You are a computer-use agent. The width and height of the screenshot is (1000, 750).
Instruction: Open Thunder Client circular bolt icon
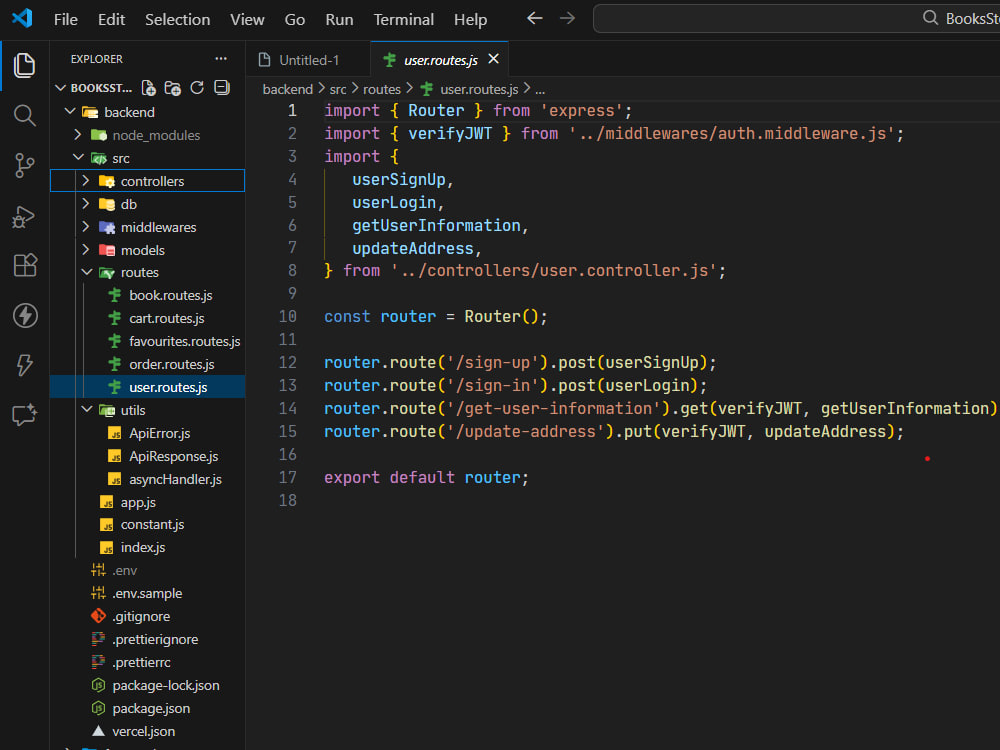coord(24,315)
